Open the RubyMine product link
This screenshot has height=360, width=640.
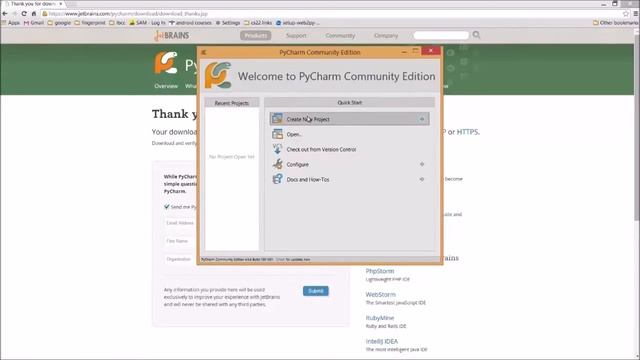click(380, 318)
